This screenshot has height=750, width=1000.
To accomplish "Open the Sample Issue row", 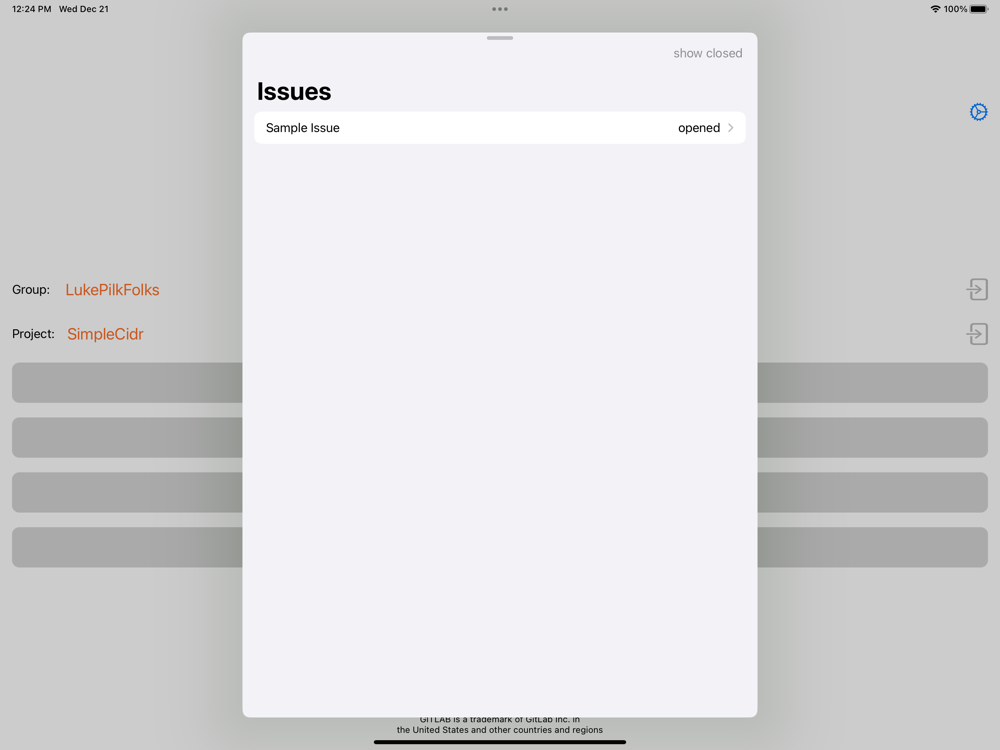I will pos(499,128).
